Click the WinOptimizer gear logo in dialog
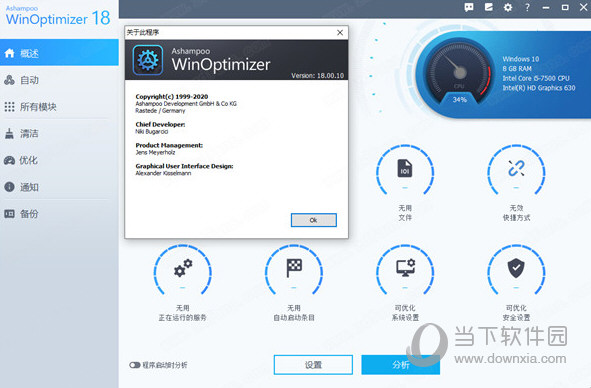Screen dimensions: 591x388 (x=148, y=60)
